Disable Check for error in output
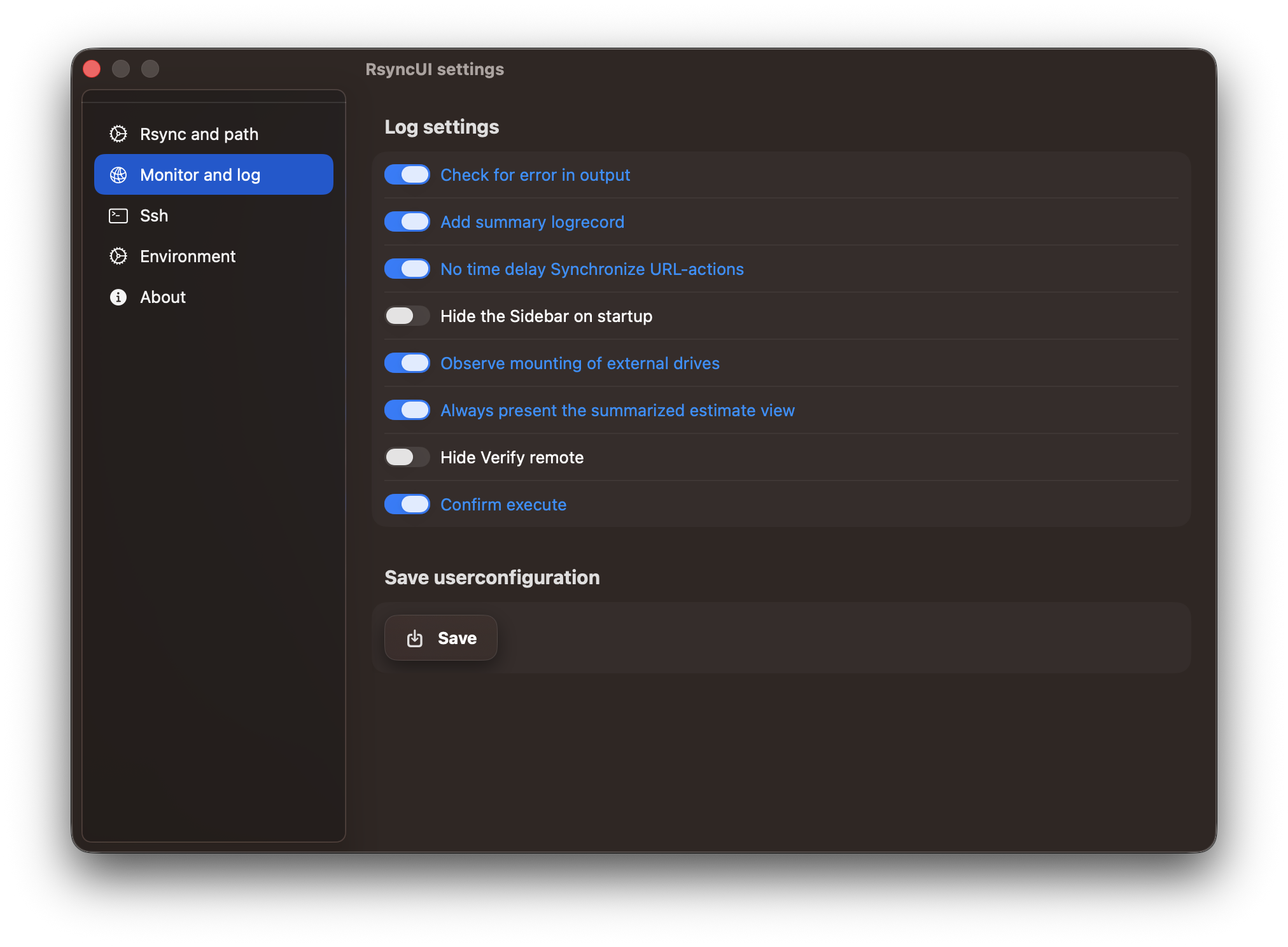 pos(407,175)
